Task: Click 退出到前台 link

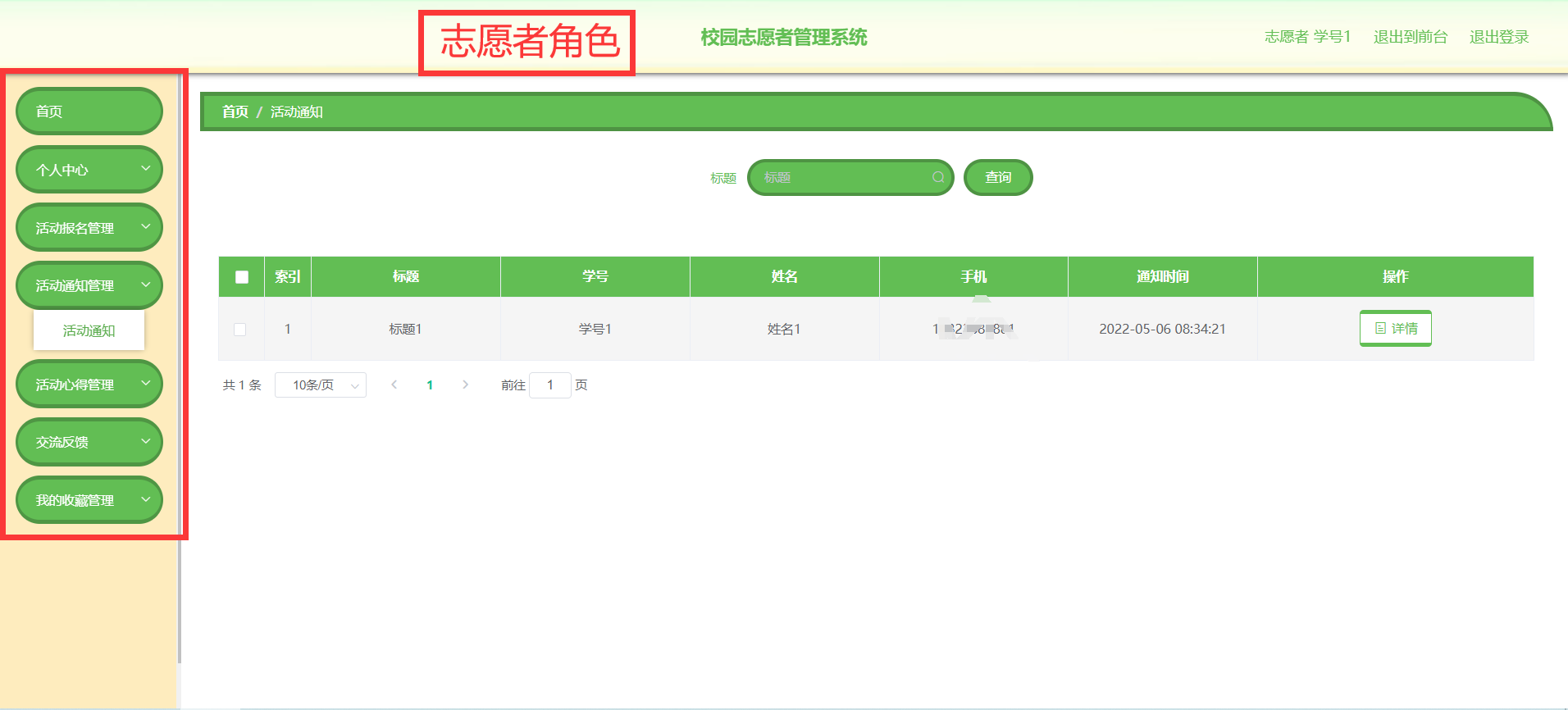Action: [x=1411, y=37]
